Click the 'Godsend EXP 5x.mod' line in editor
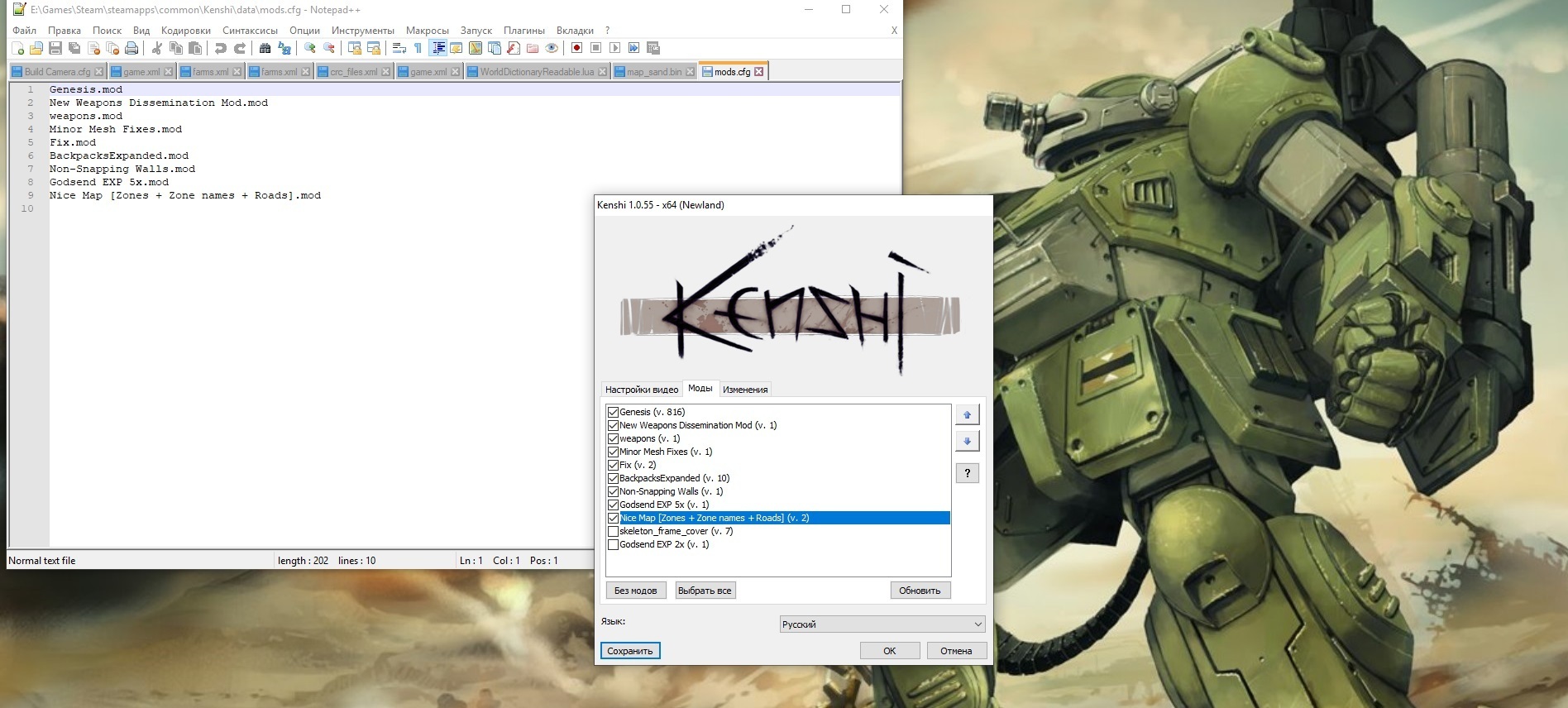This screenshot has height=708, width=1568. (108, 182)
